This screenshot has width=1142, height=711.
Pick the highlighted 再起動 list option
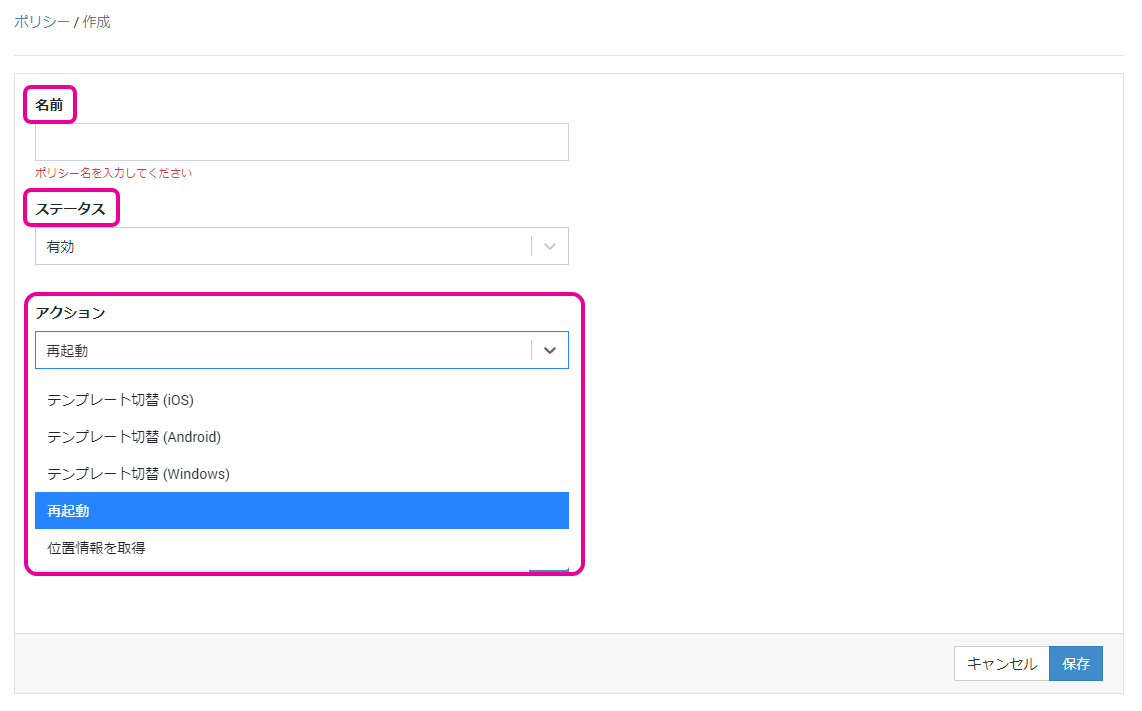[301, 510]
